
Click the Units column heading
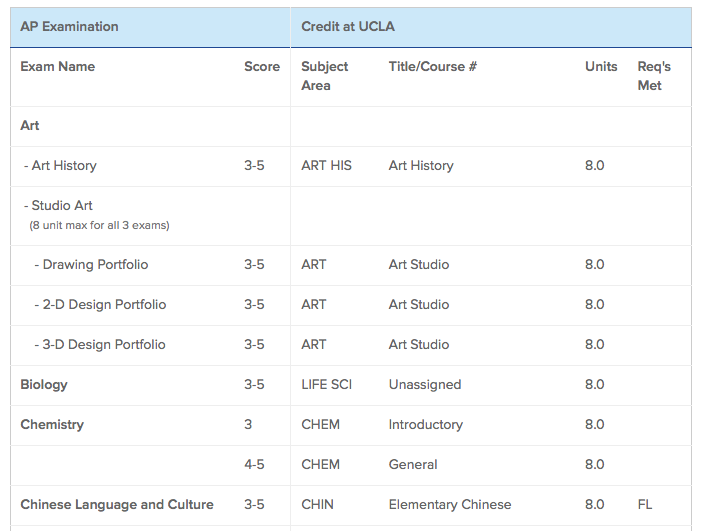pyautogui.click(x=601, y=67)
